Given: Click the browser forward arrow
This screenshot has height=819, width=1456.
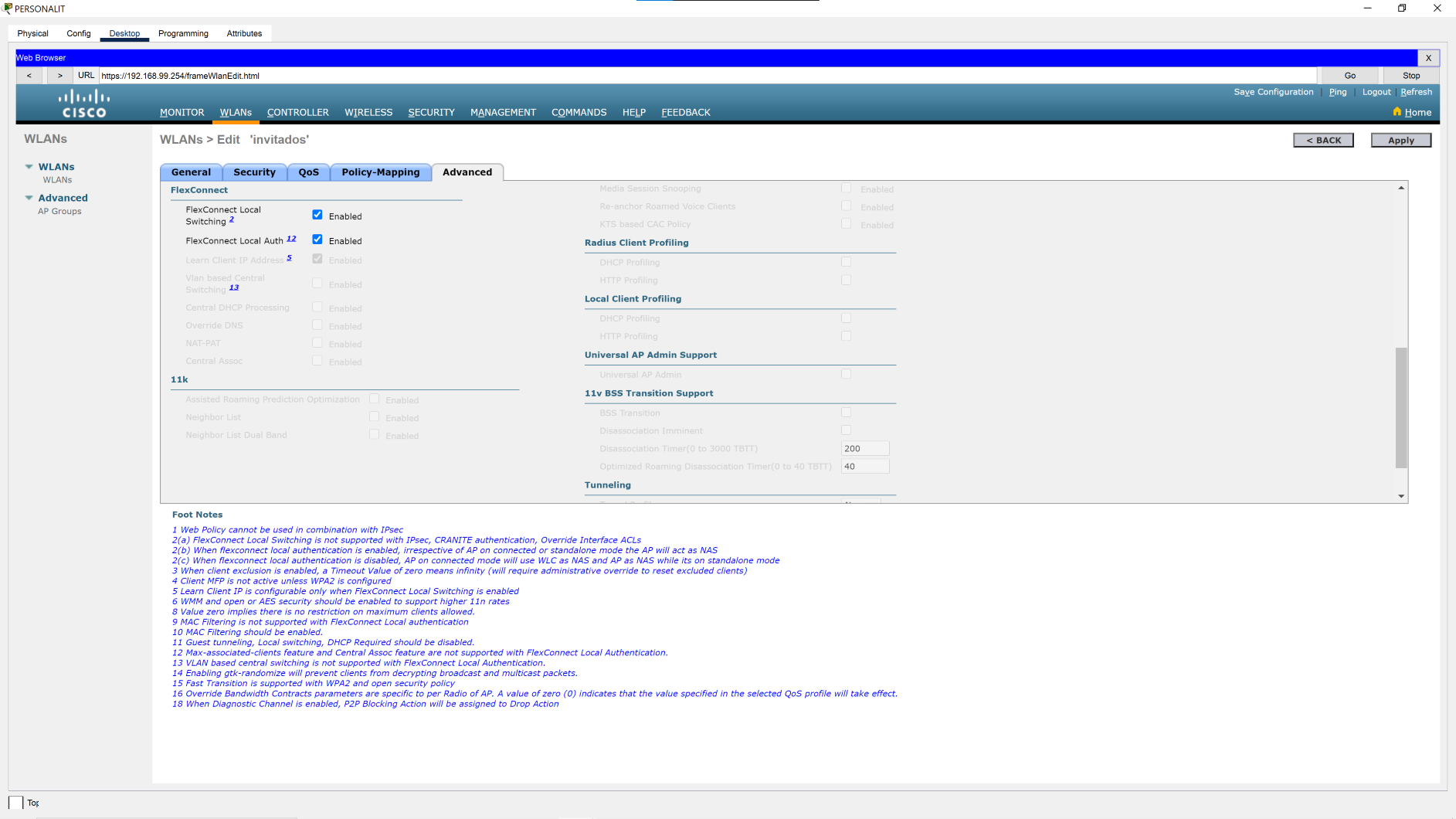Looking at the screenshot, I should click(59, 75).
